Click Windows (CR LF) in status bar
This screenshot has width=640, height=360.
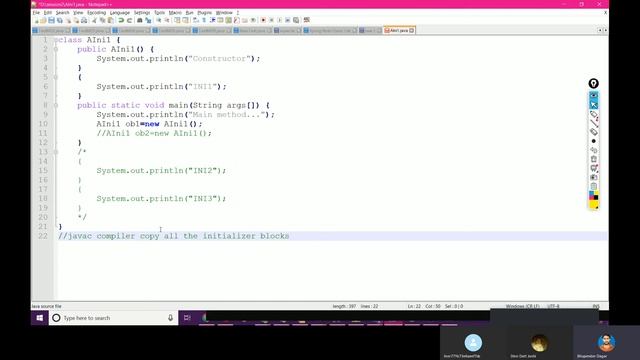pyautogui.click(x=522, y=306)
